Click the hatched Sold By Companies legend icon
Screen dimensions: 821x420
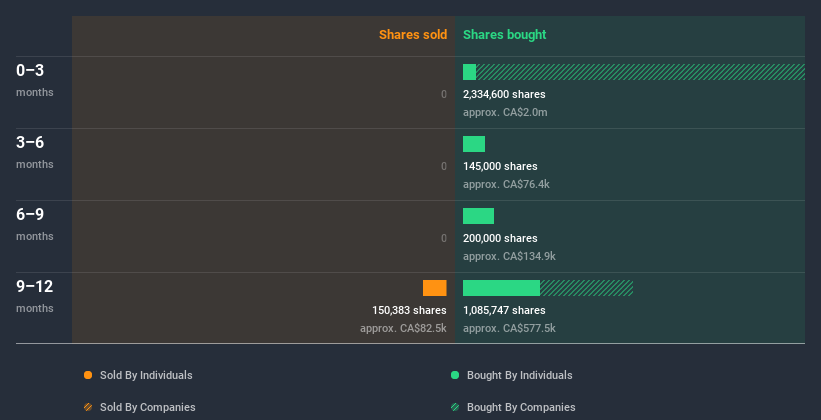(x=88, y=407)
